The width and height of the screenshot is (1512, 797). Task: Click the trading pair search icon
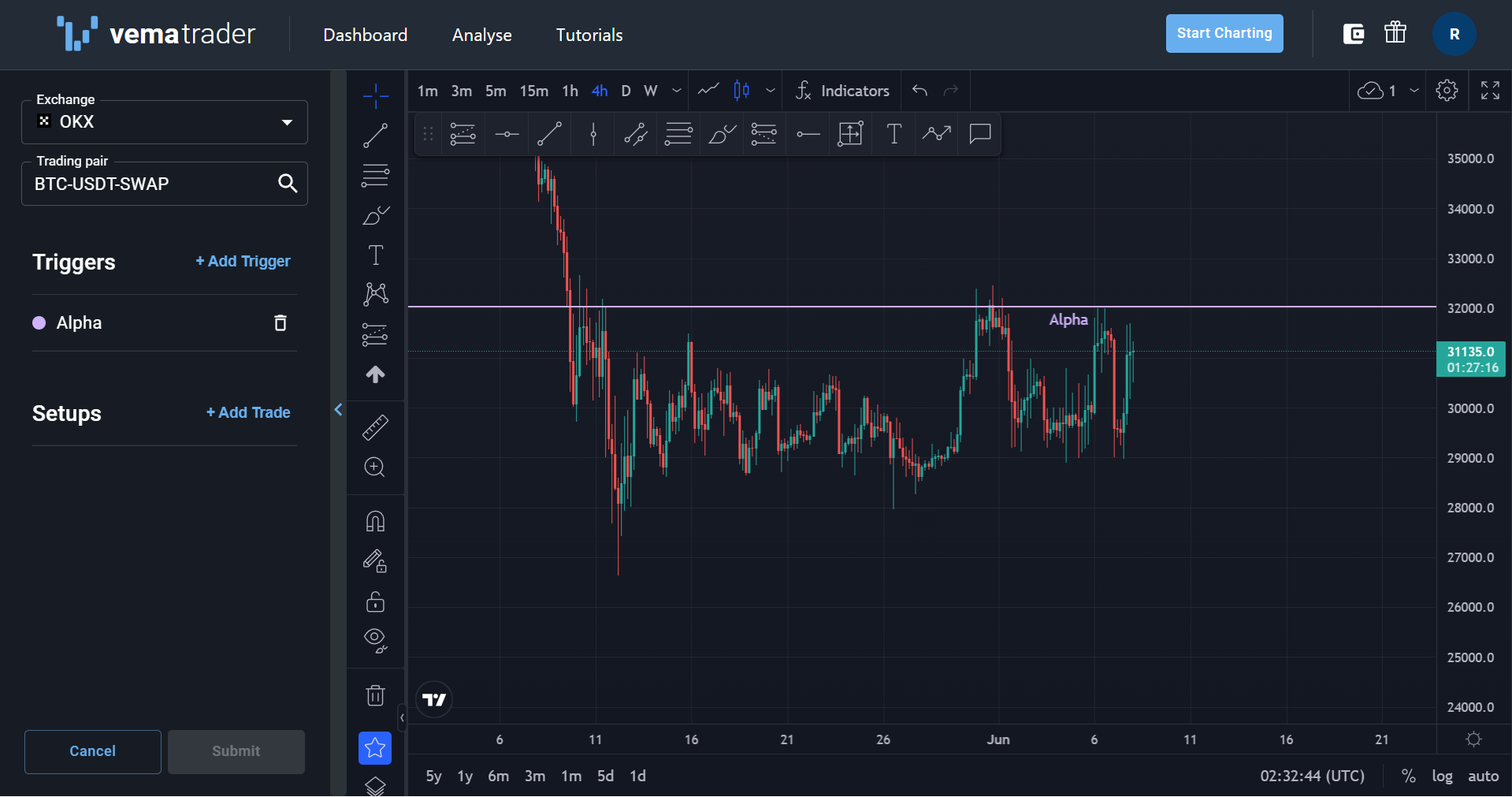[x=288, y=184]
